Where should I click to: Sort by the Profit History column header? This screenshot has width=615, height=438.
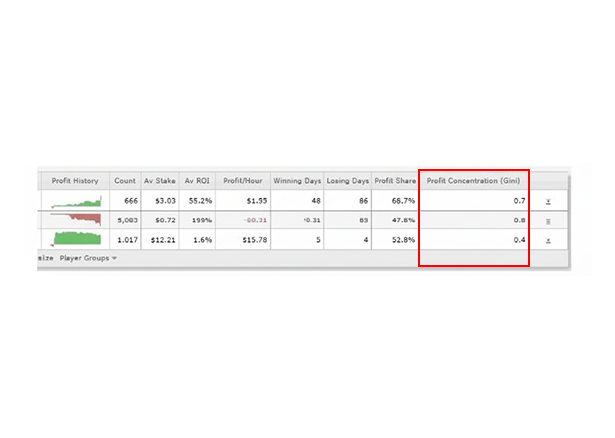75,181
